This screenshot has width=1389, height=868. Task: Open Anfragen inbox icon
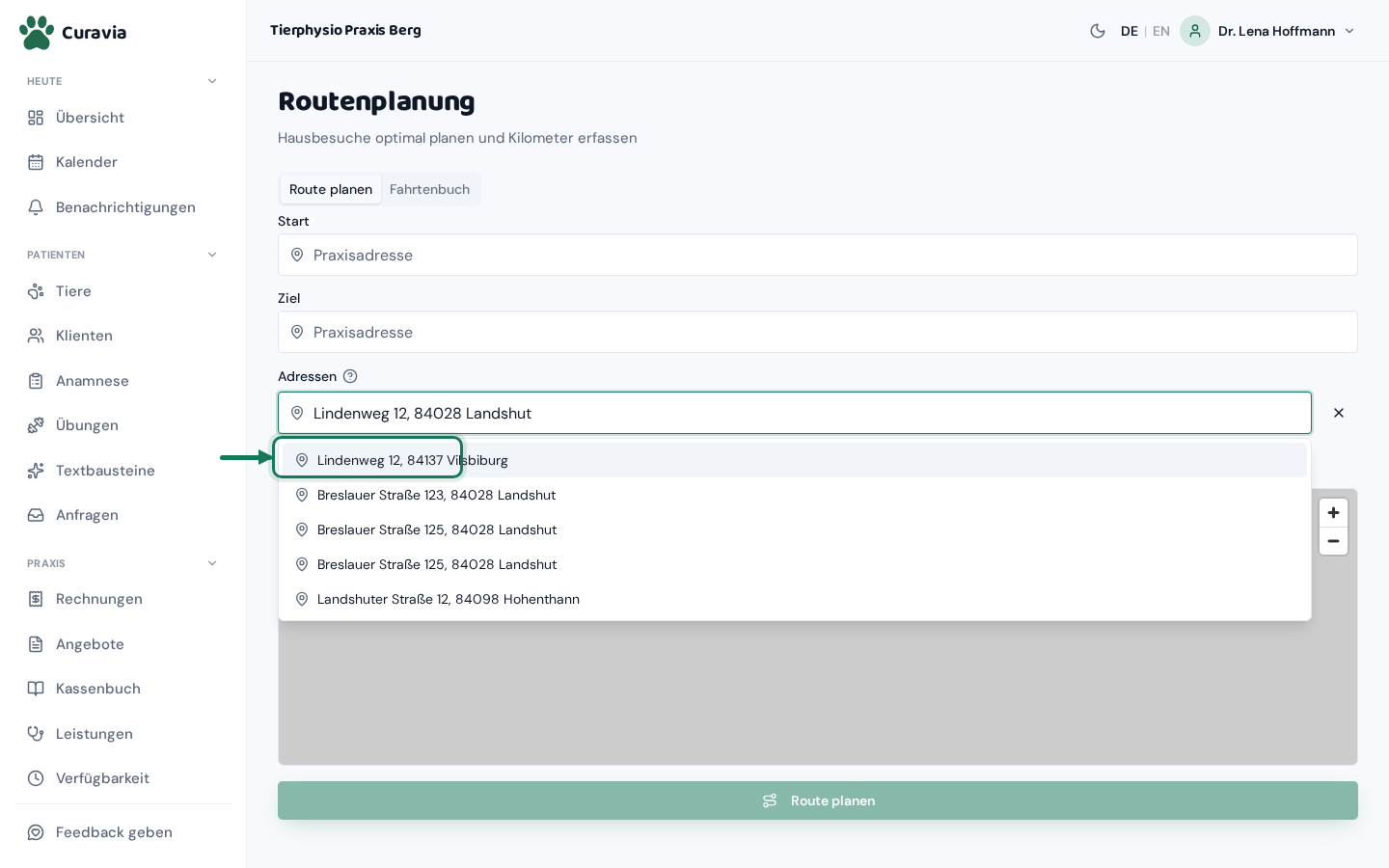point(36,515)
